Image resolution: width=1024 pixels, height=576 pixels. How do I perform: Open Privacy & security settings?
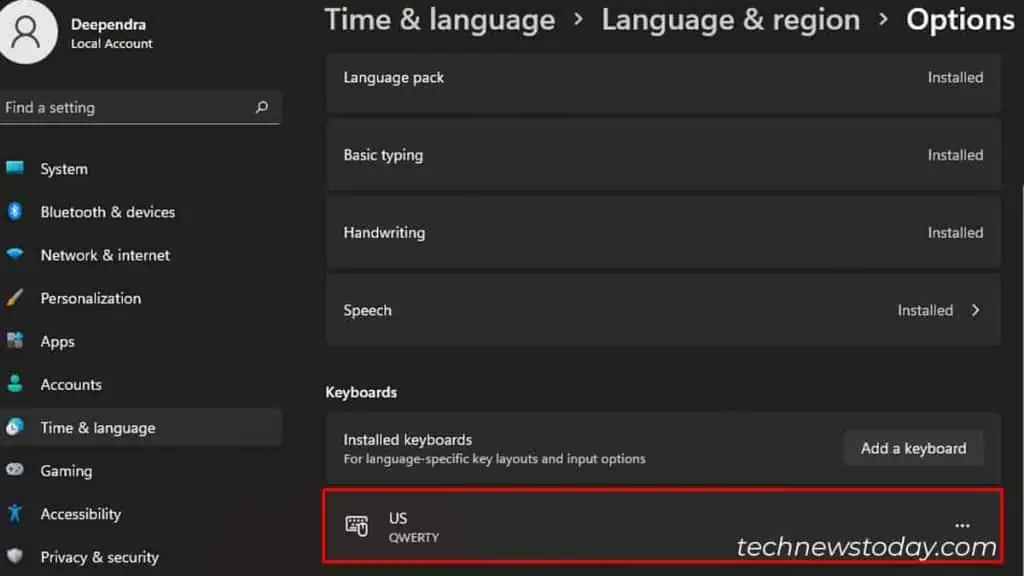pyautogui.click(x=99, y=556)
